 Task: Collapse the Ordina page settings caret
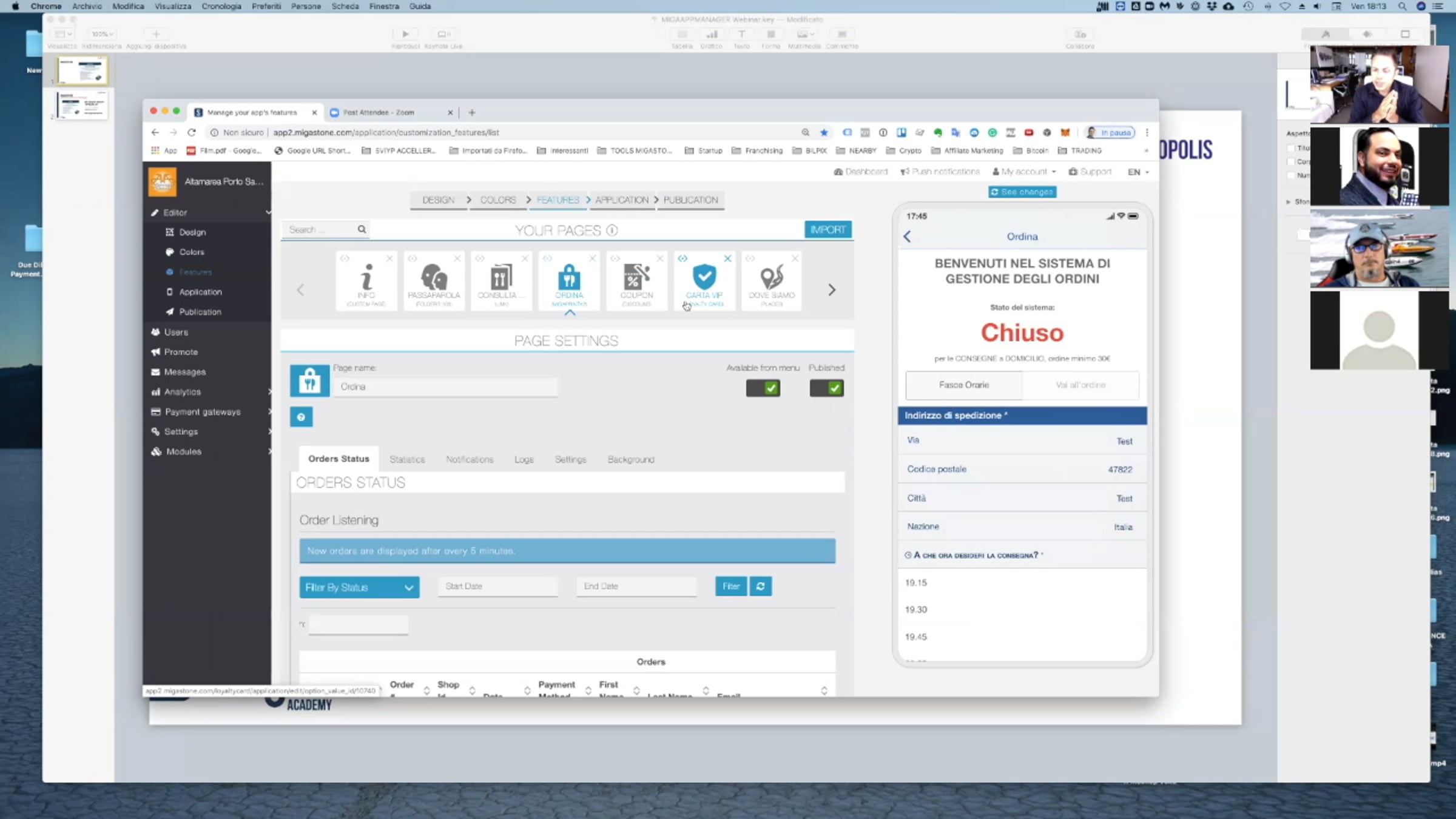tap(569, 312)
